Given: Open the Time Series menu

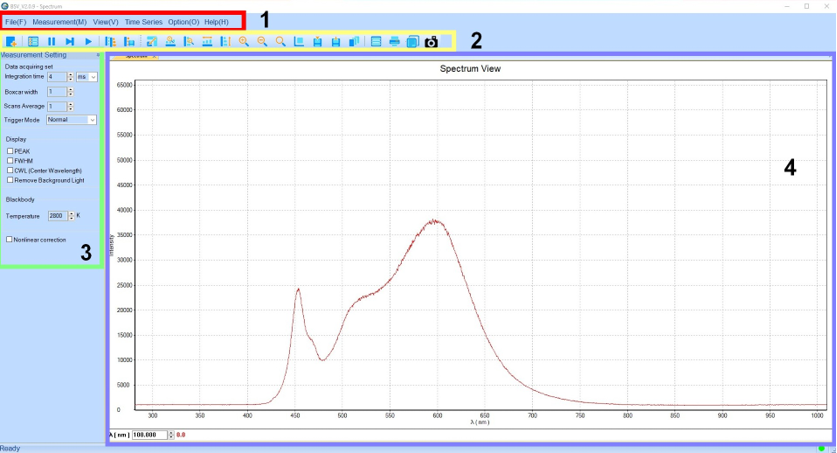Looking at the screenshot, I should pos(143,22).
